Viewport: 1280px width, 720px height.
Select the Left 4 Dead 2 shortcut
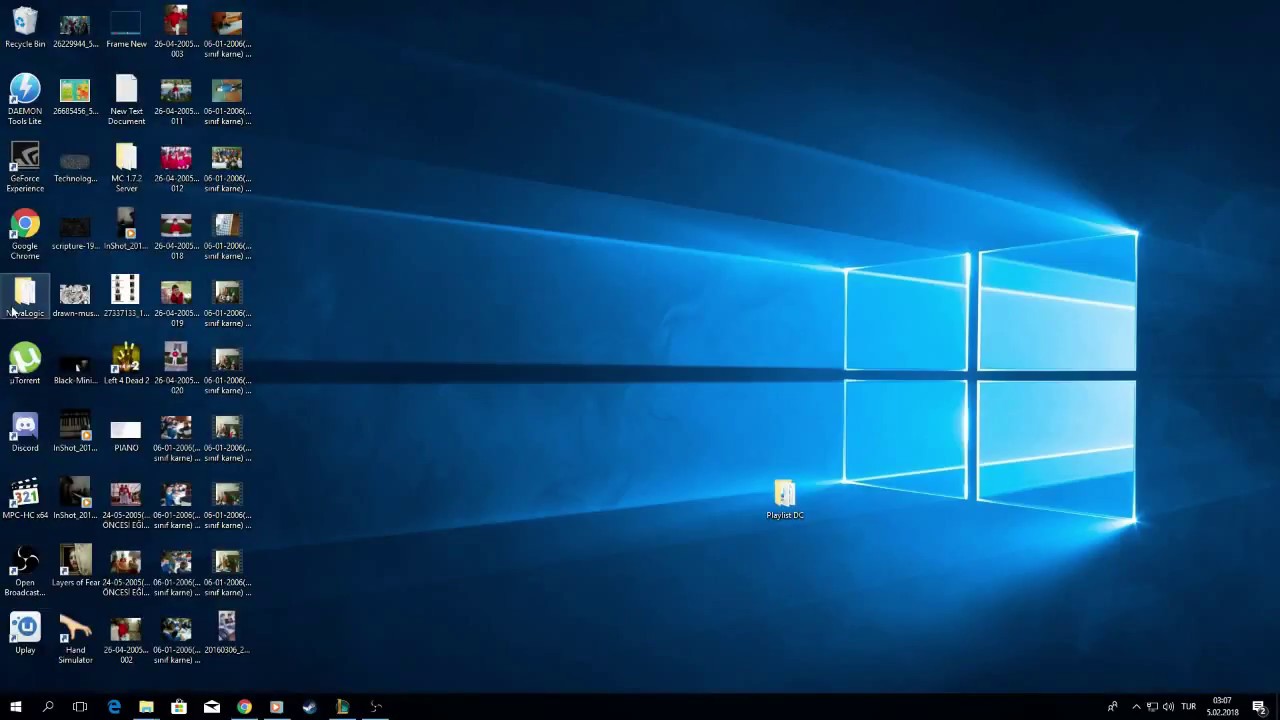[126, 364]
